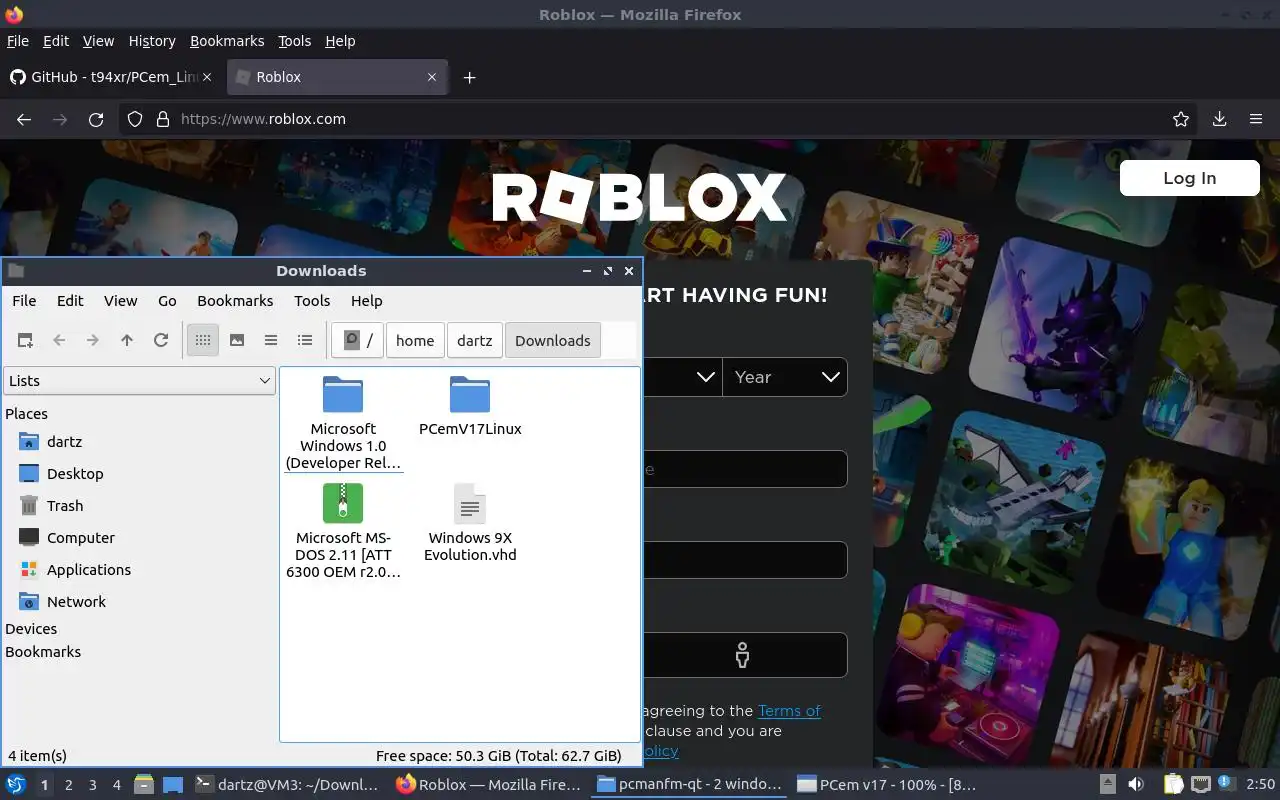
Task: Click the taskbar clock showing 2:50
Action: pyautogui.click(x=1260, y=785)
